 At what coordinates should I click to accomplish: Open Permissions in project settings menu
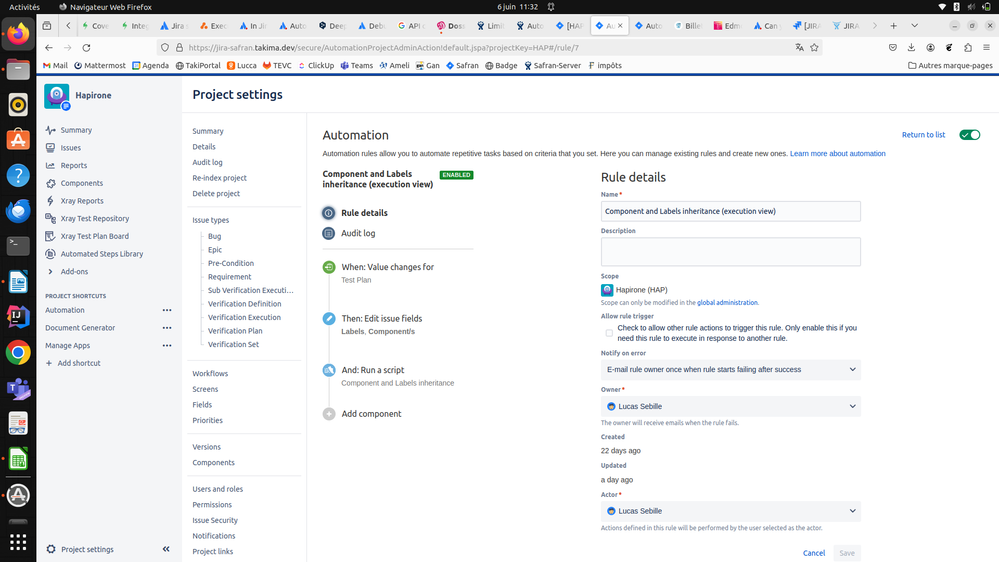coord(212,505)
